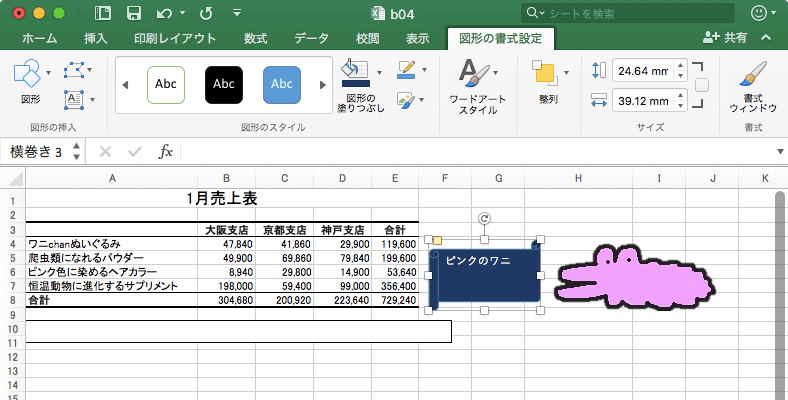Click the fx insert function icon
Viewport: 788px width, 400px height.
coord(165,152)
